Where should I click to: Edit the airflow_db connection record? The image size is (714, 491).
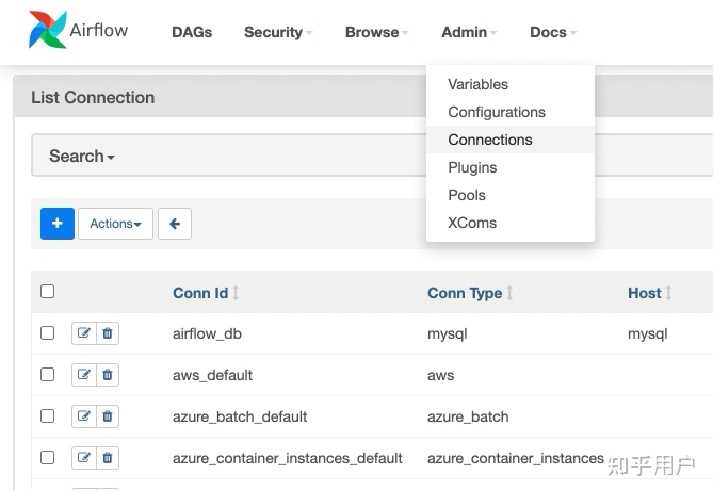tap(84, 334)
